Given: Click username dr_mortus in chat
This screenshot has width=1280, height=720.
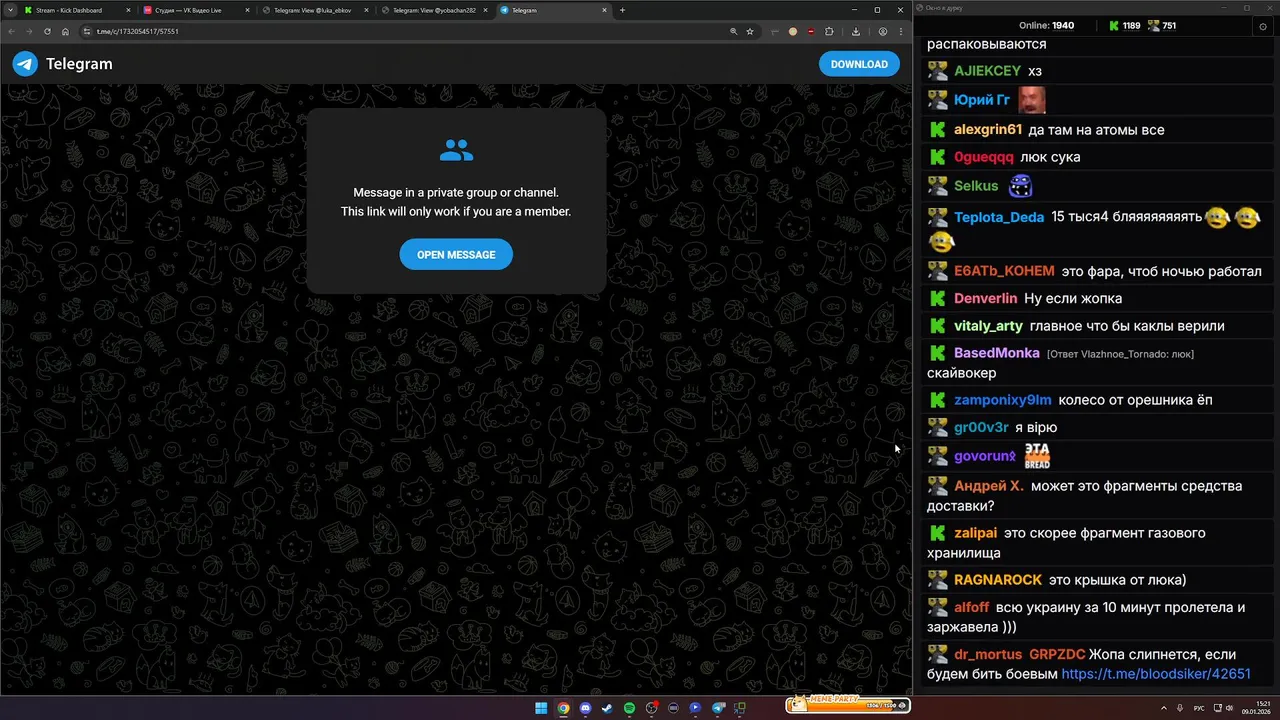Looking at the screenshot, I should 988,655.
